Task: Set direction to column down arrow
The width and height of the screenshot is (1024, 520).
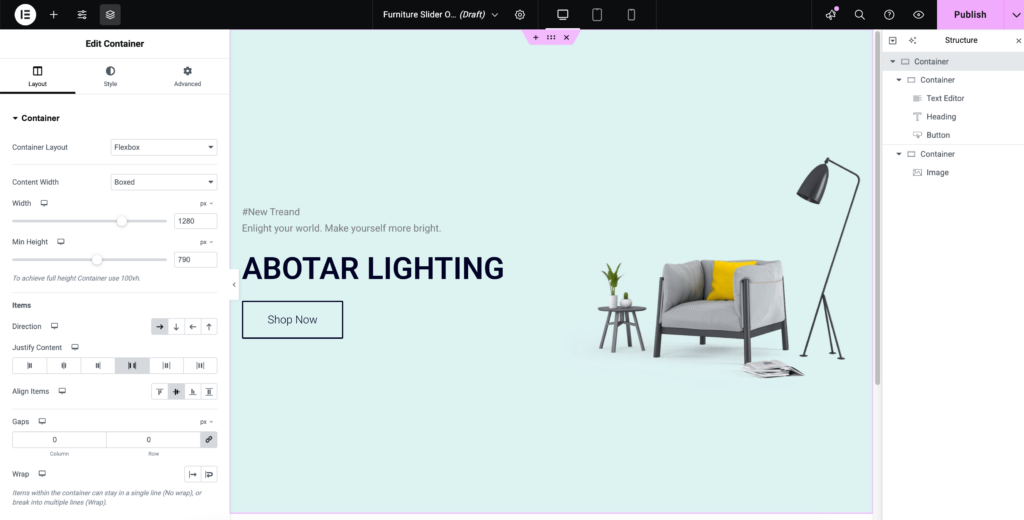Action: [x=176, y=327]
